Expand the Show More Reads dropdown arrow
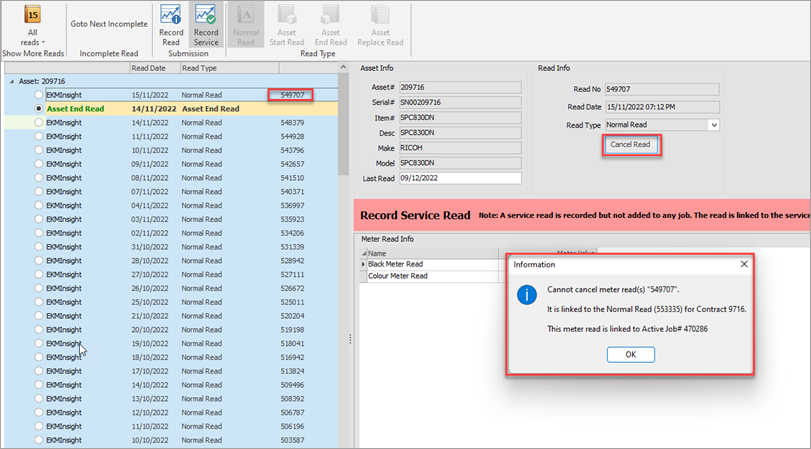Viewport: 811px width, 449px height. pos(43,43)
